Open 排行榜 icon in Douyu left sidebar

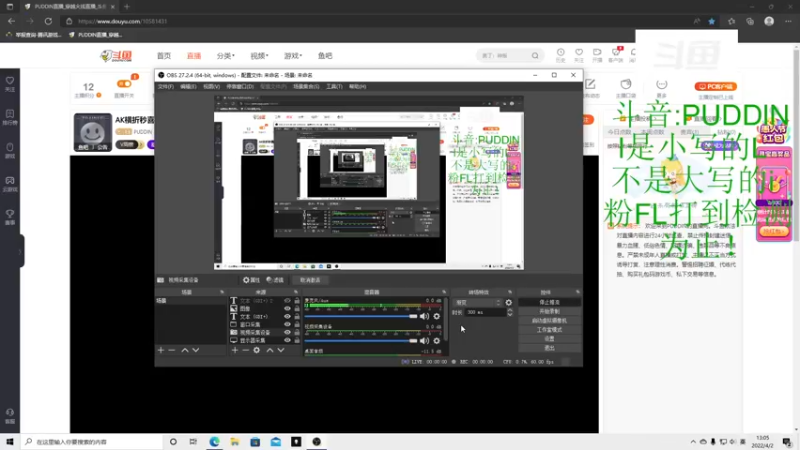coord(10,117)
